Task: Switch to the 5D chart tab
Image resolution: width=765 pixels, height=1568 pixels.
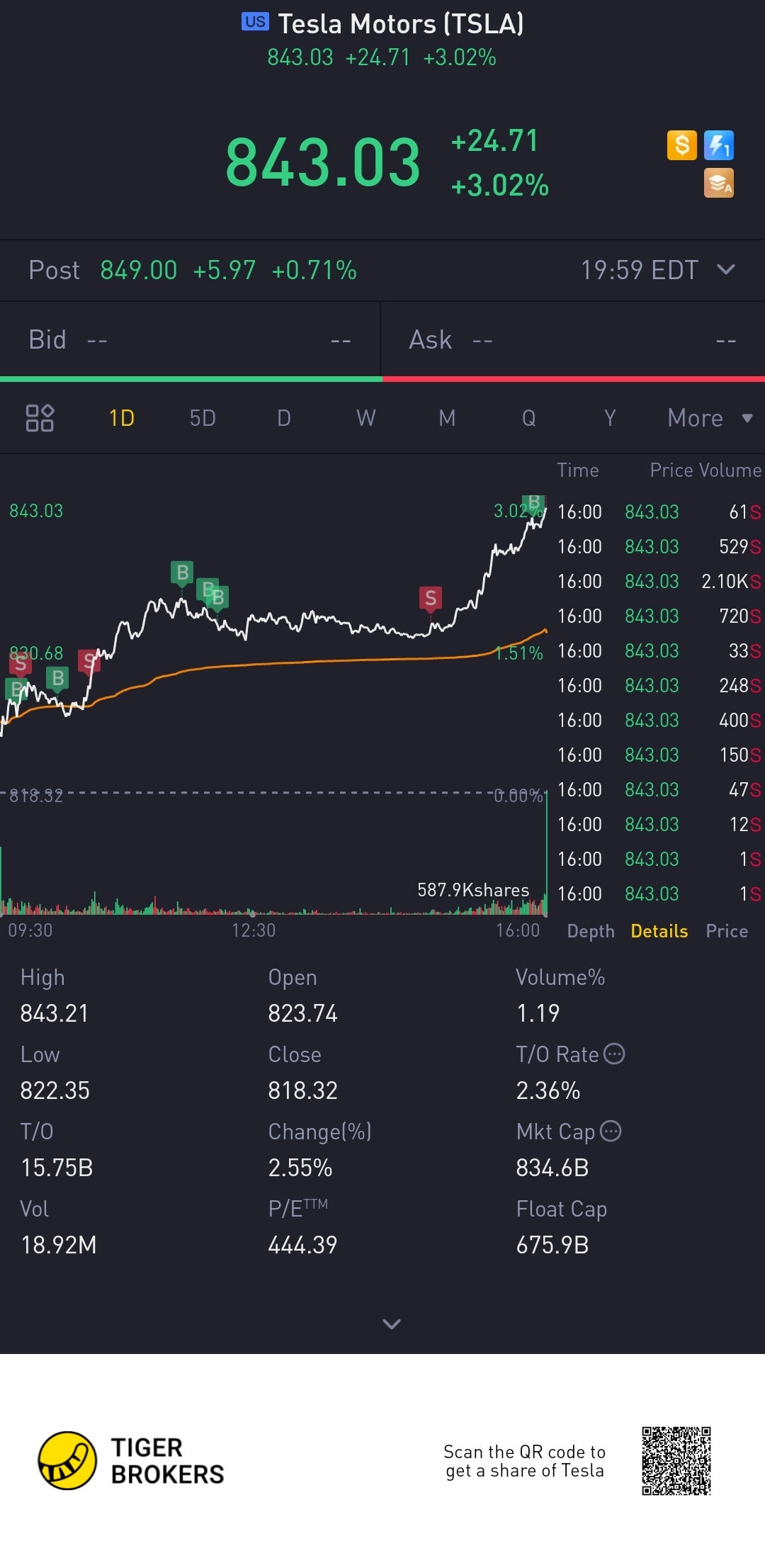Action: (203, 418)
